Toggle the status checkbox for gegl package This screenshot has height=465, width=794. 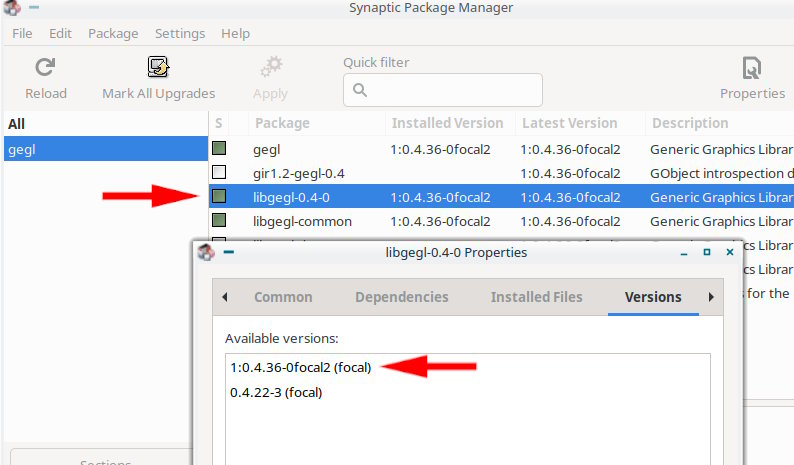point(219,149)
